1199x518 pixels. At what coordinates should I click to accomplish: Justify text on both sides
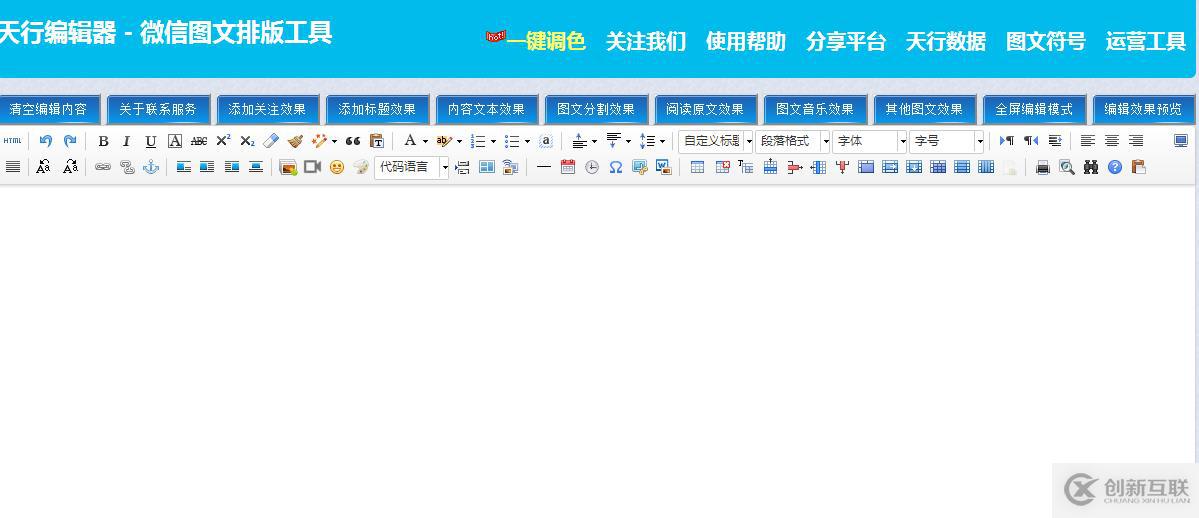pyautogui.click(x=12, y=167)
